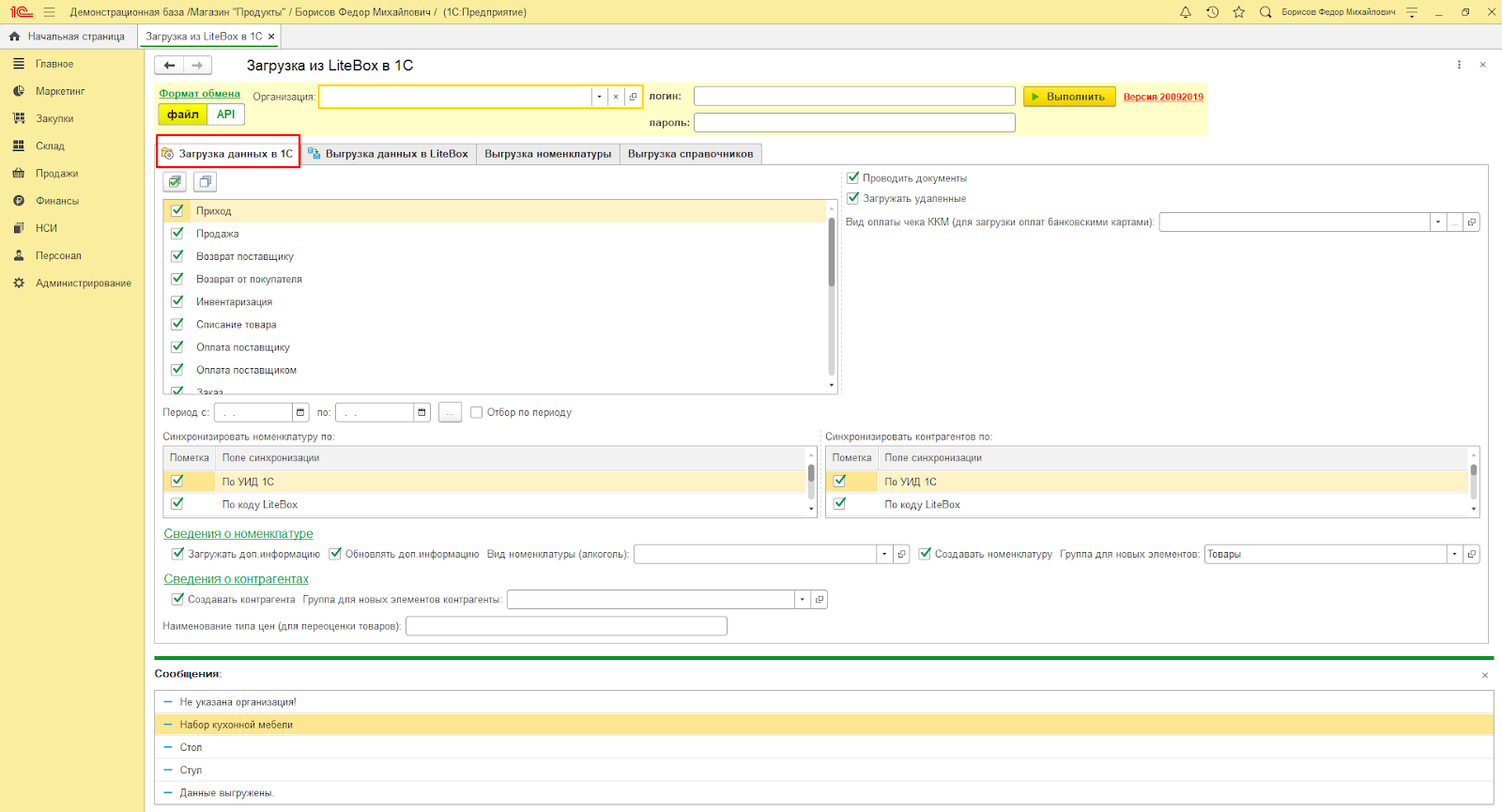
Task: Select API exchange format
Action: point(226,115)
